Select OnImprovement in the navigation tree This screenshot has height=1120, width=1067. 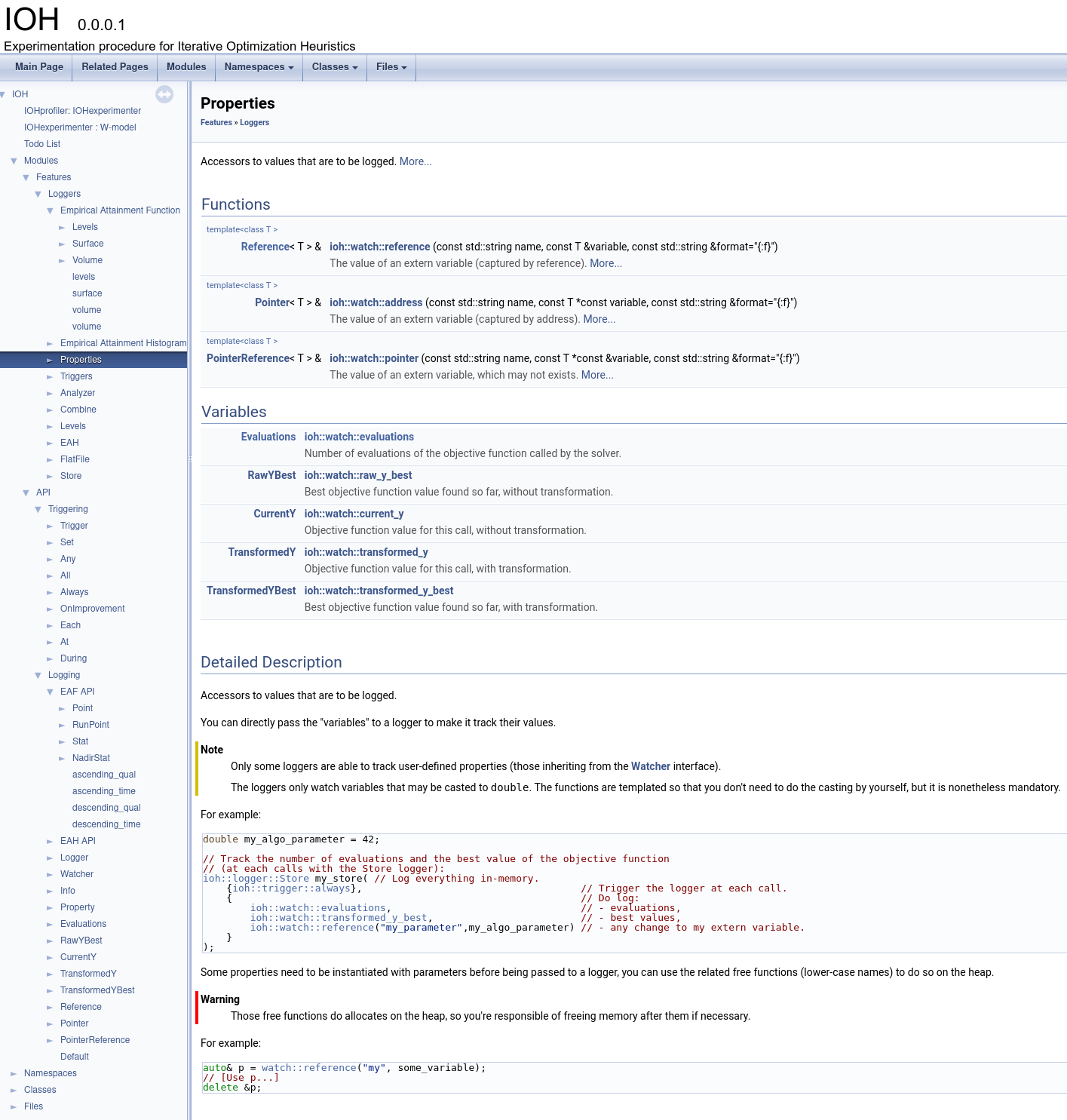click(92, 609)
